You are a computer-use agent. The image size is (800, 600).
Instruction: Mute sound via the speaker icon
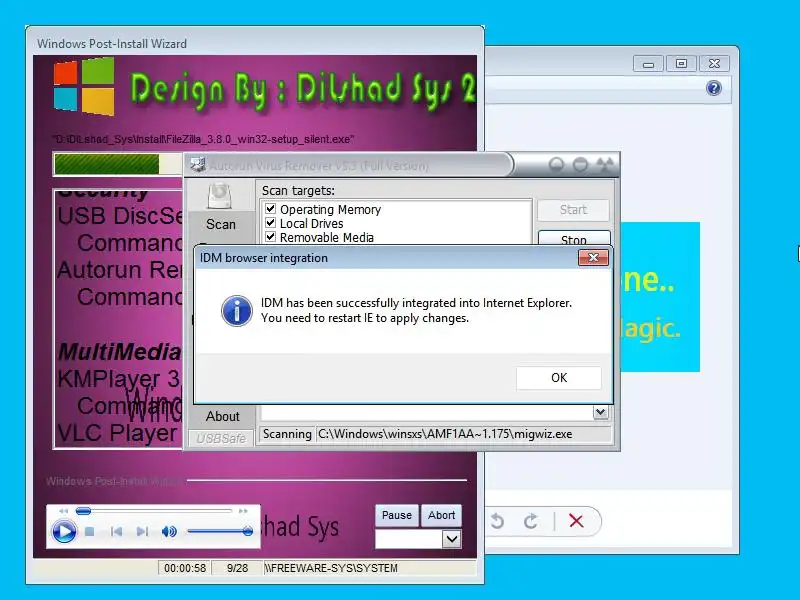pyautogui.click(x=169, y=532)
